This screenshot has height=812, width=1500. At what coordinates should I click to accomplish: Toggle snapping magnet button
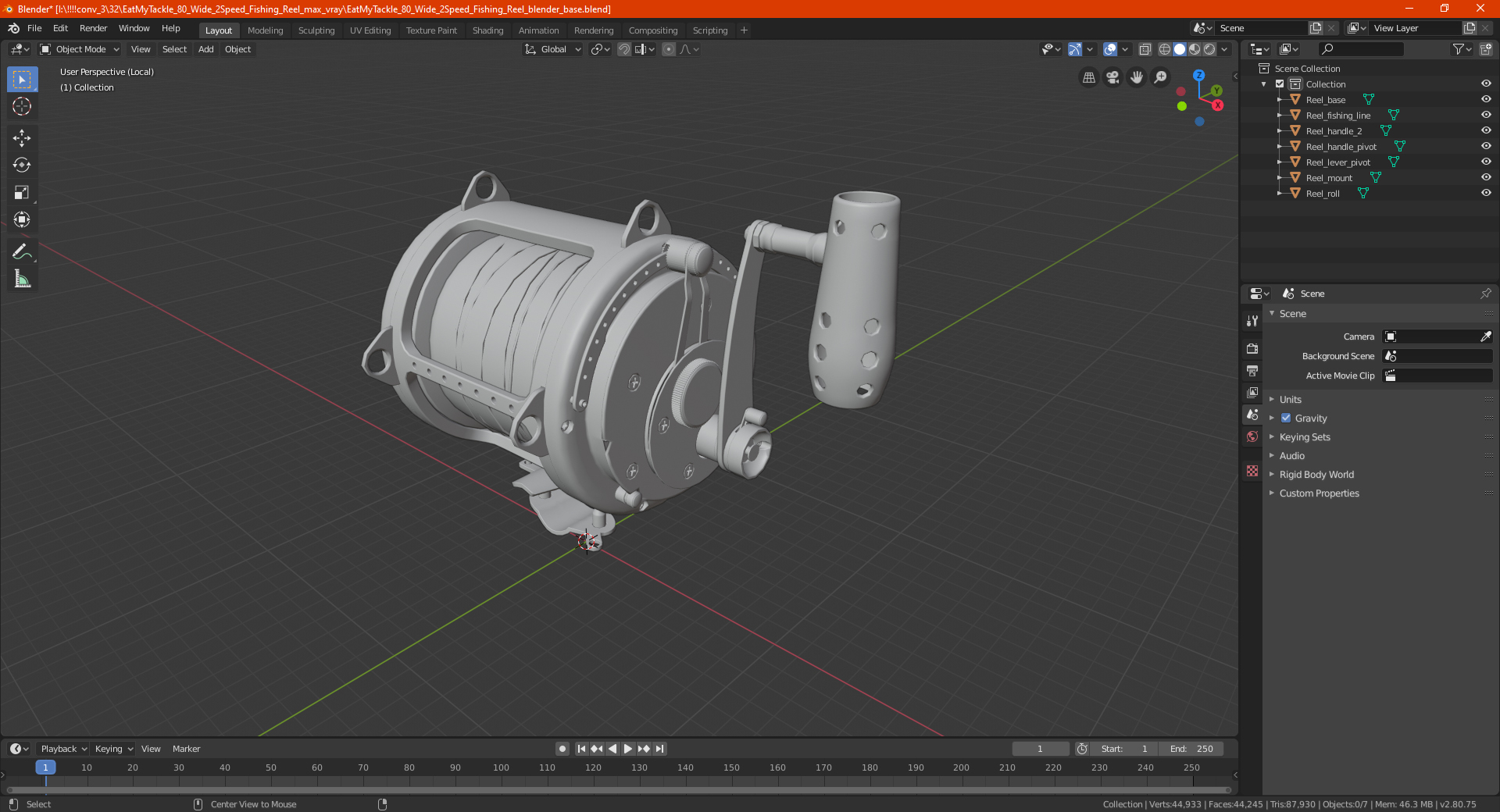624,49
